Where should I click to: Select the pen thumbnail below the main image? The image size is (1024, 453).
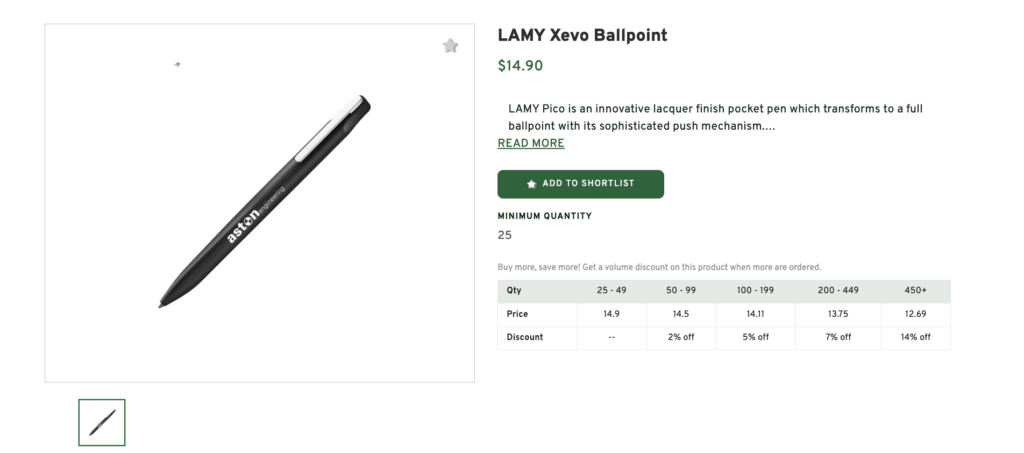[102, 422]
